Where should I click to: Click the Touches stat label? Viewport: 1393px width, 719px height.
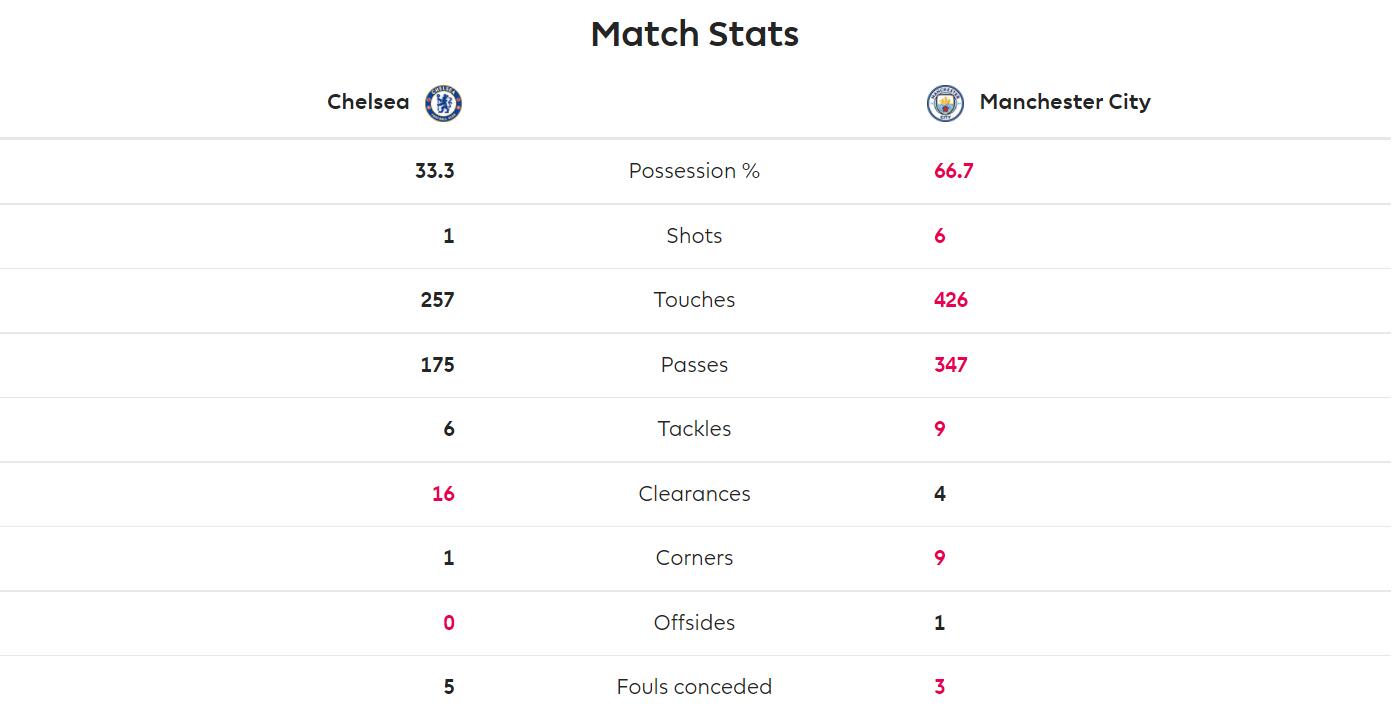tap(694, 300)
